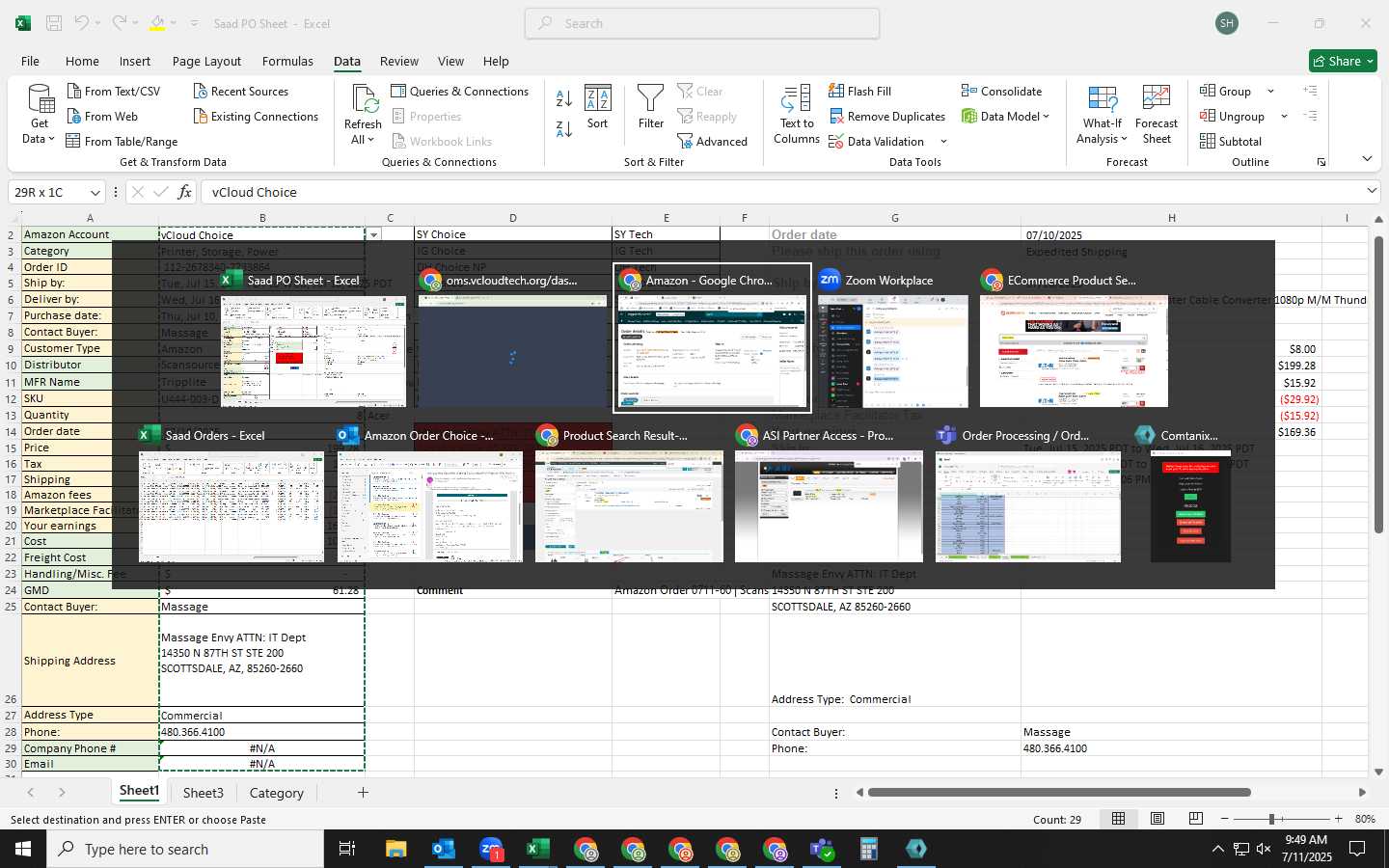Open the Data Model dropdown
Screen dimensions: 1389x868
[1005, 116]
